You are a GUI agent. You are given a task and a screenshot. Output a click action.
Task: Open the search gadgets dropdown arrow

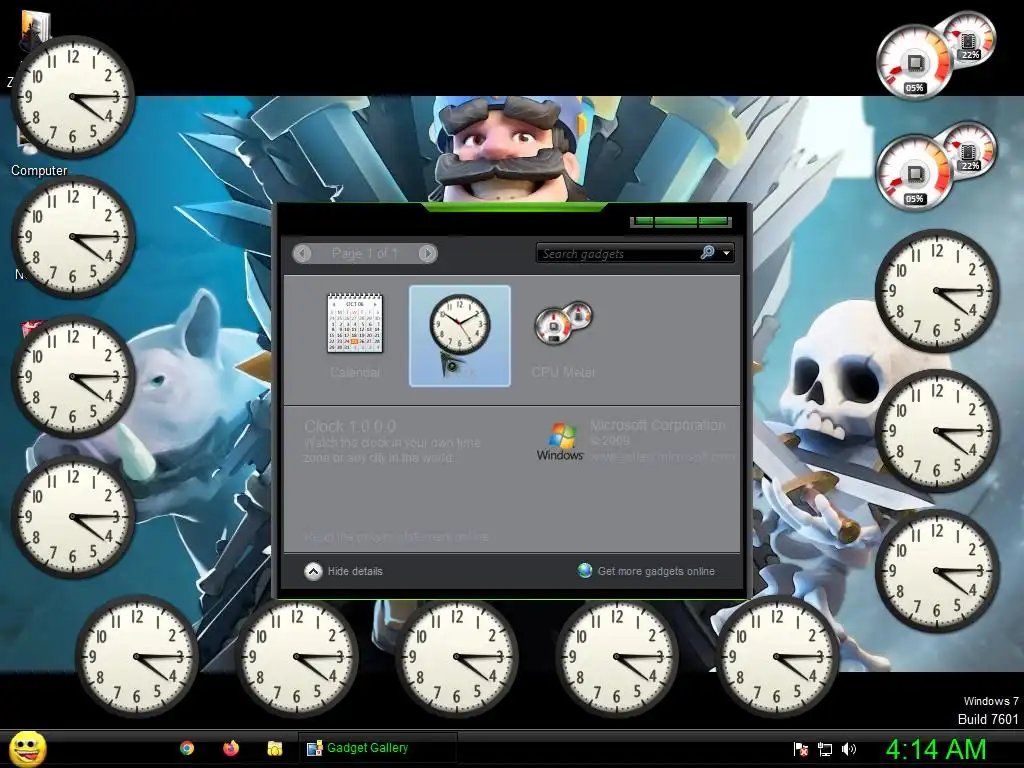726,253
